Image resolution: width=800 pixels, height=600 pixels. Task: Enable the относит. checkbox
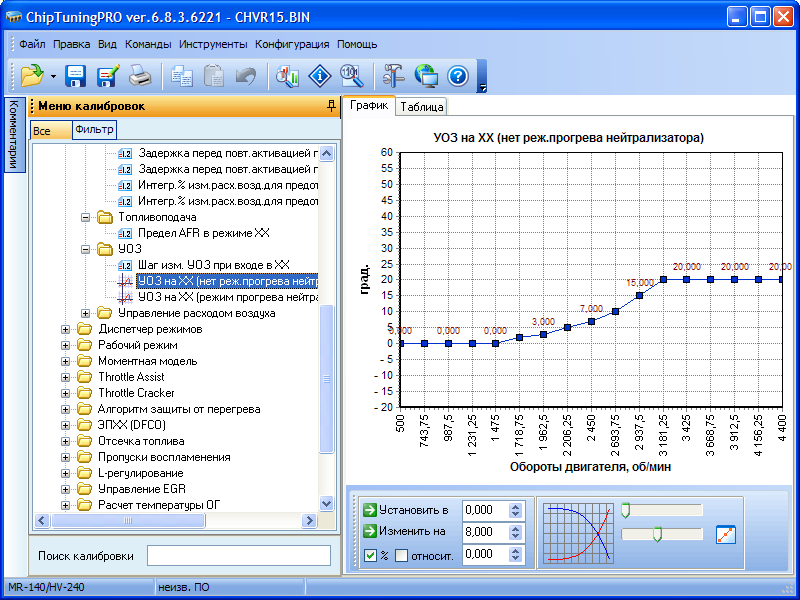click(401, 556)
